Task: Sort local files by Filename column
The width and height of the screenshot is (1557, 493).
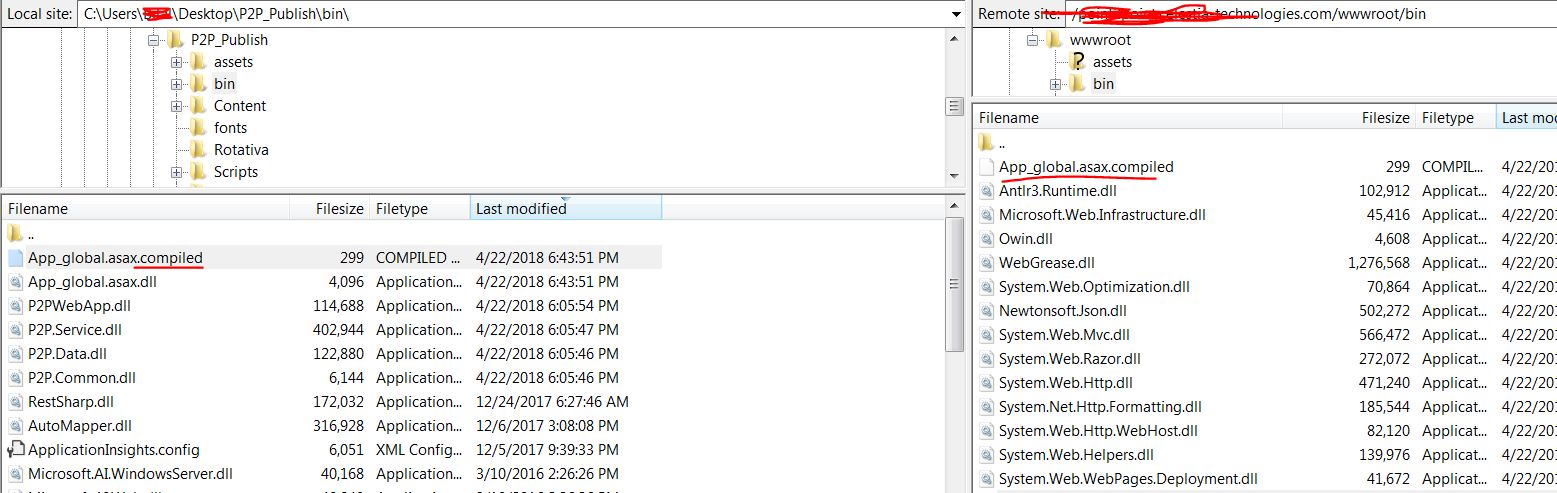Action: pos(146,209)
